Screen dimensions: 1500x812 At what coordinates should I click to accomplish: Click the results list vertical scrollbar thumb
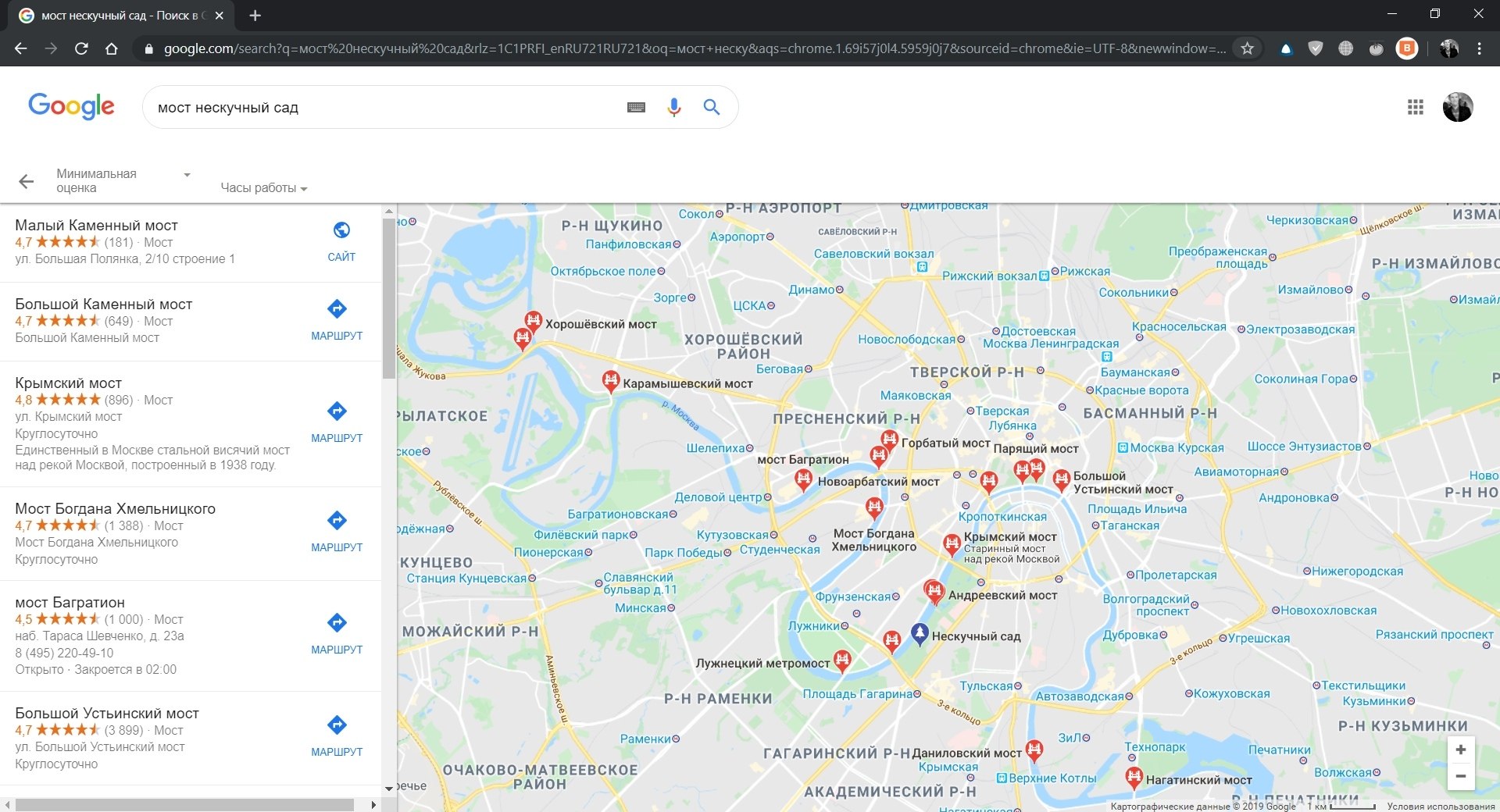389,298
